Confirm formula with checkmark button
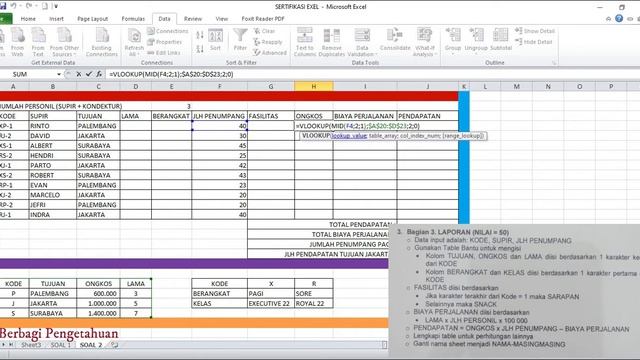 [89, 74]
